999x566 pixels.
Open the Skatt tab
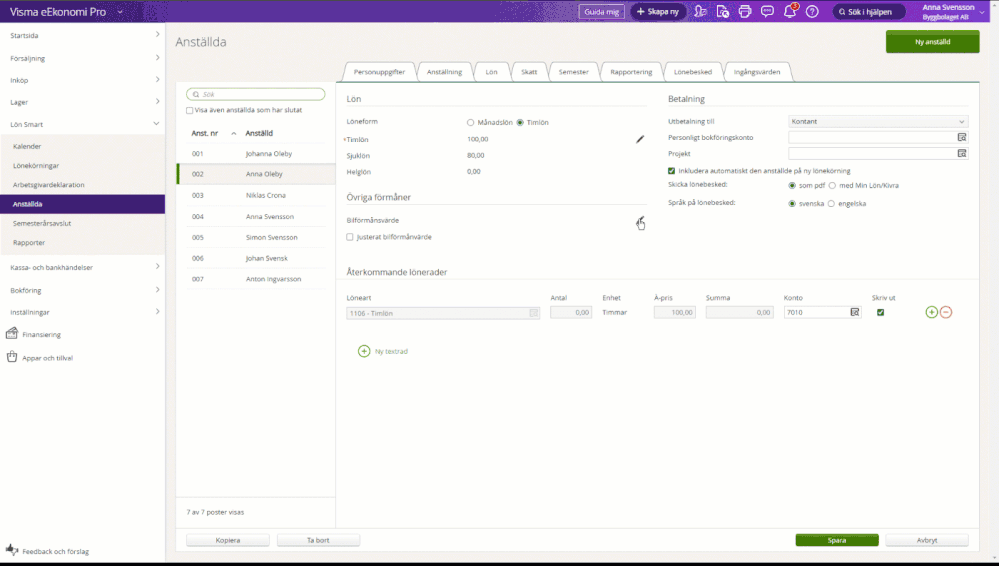(529, 72)
